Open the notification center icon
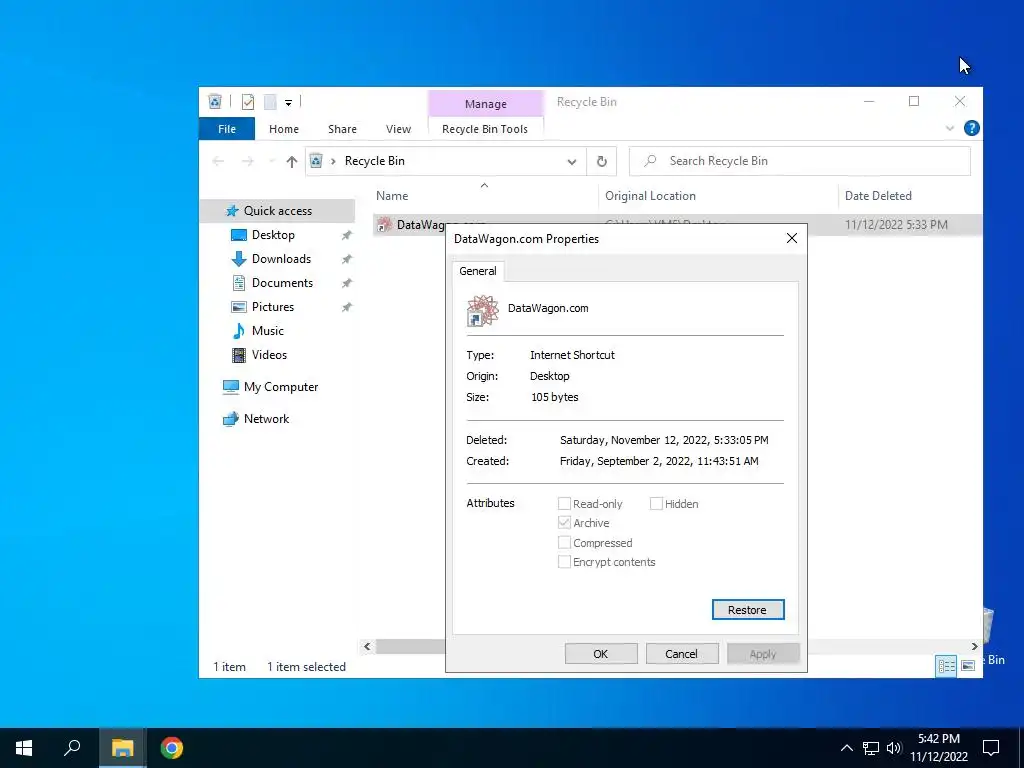1024x768 pixels. tap(991, 748)
